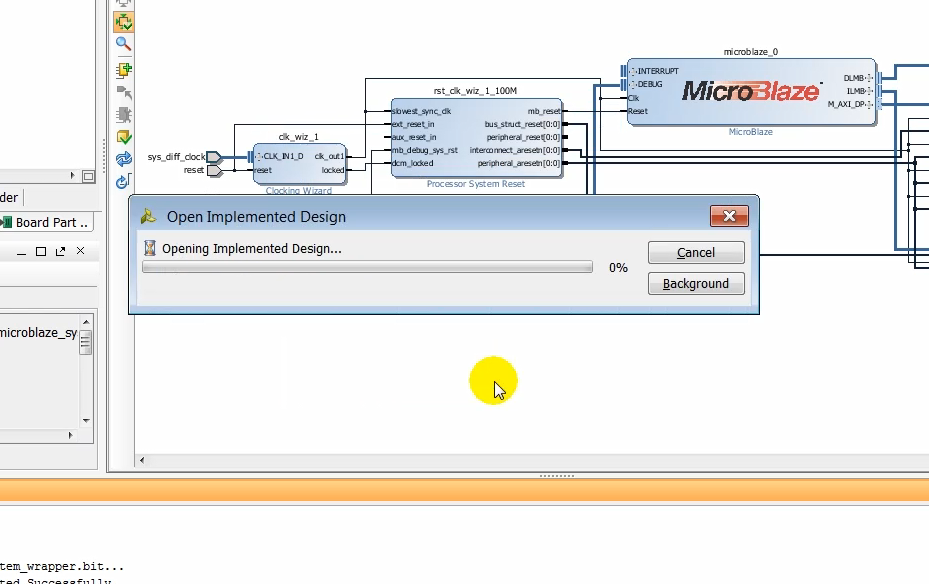
Task: Click the Add IP icon
Action: pyautogui.click(x=123, y=69)
